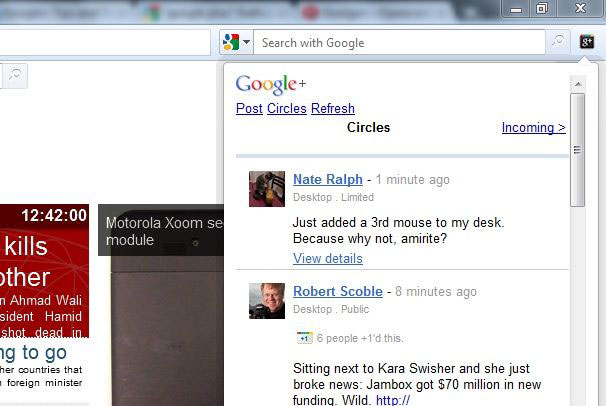View details of Nate Ralph's post
This screenshot has width=606, height=406.
[328, 258]
